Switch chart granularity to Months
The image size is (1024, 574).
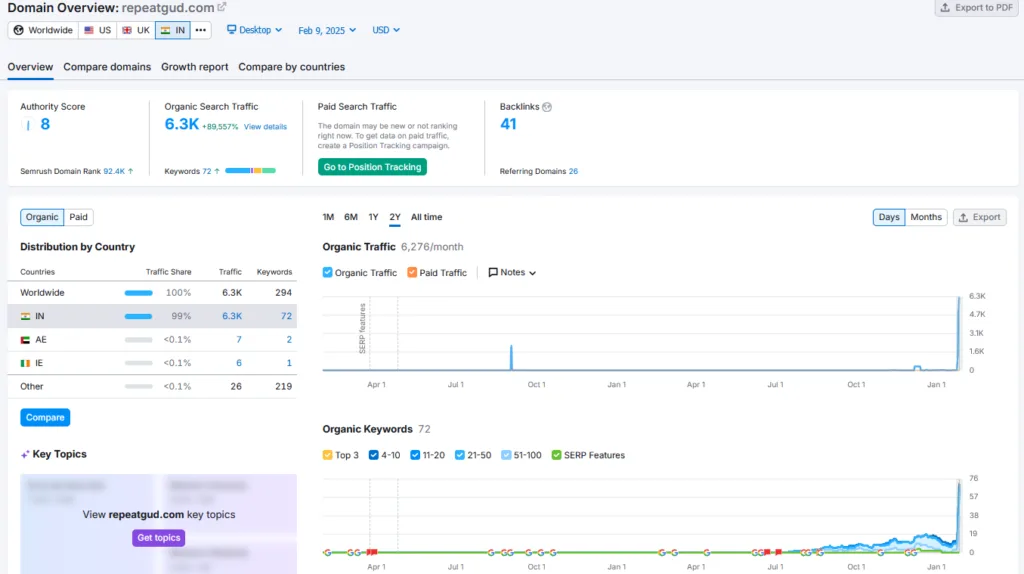pyautogui.click(x=926, y=217)
